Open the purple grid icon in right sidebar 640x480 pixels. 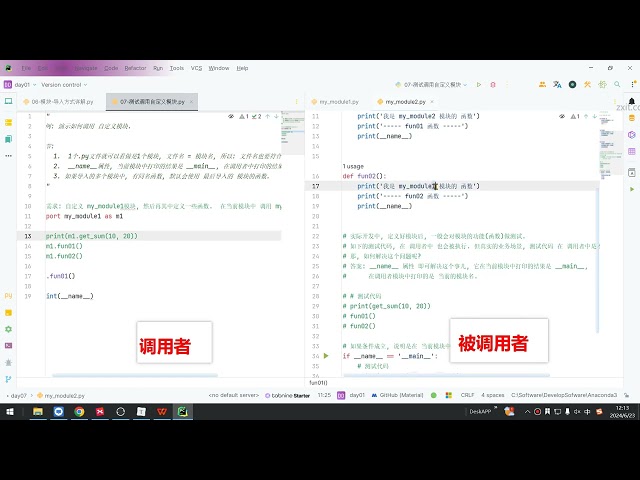pyautogui.click(x=632, y=151)
